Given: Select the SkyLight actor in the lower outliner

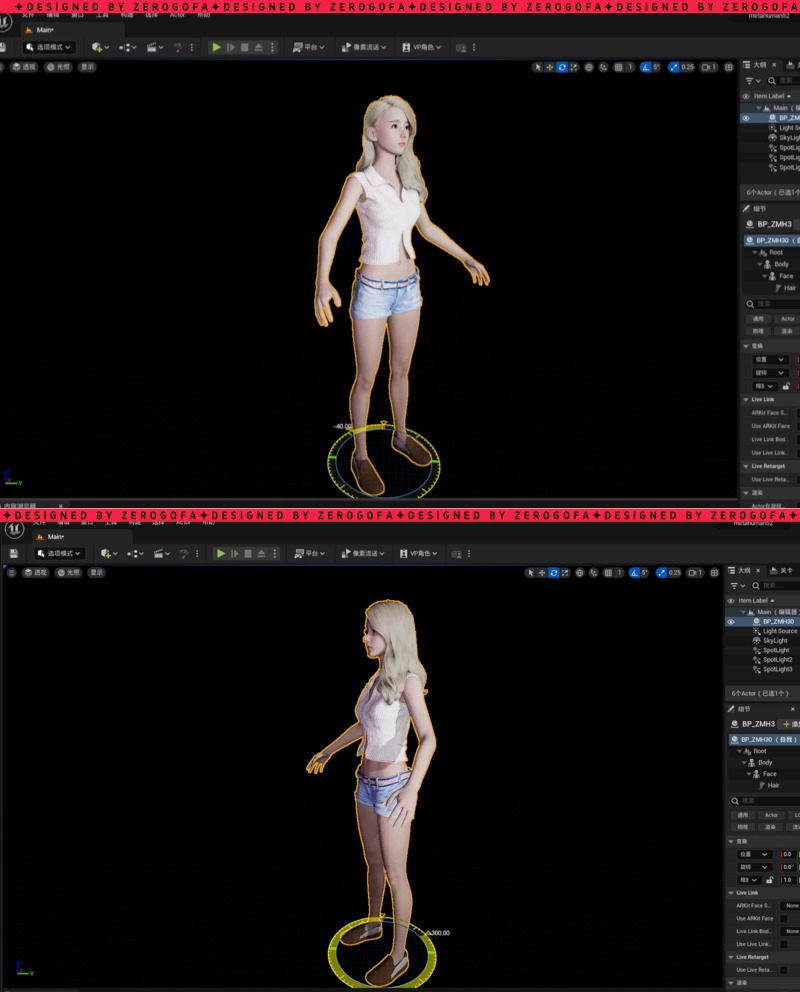Looking at the screenshot, I should coord(775,641).
